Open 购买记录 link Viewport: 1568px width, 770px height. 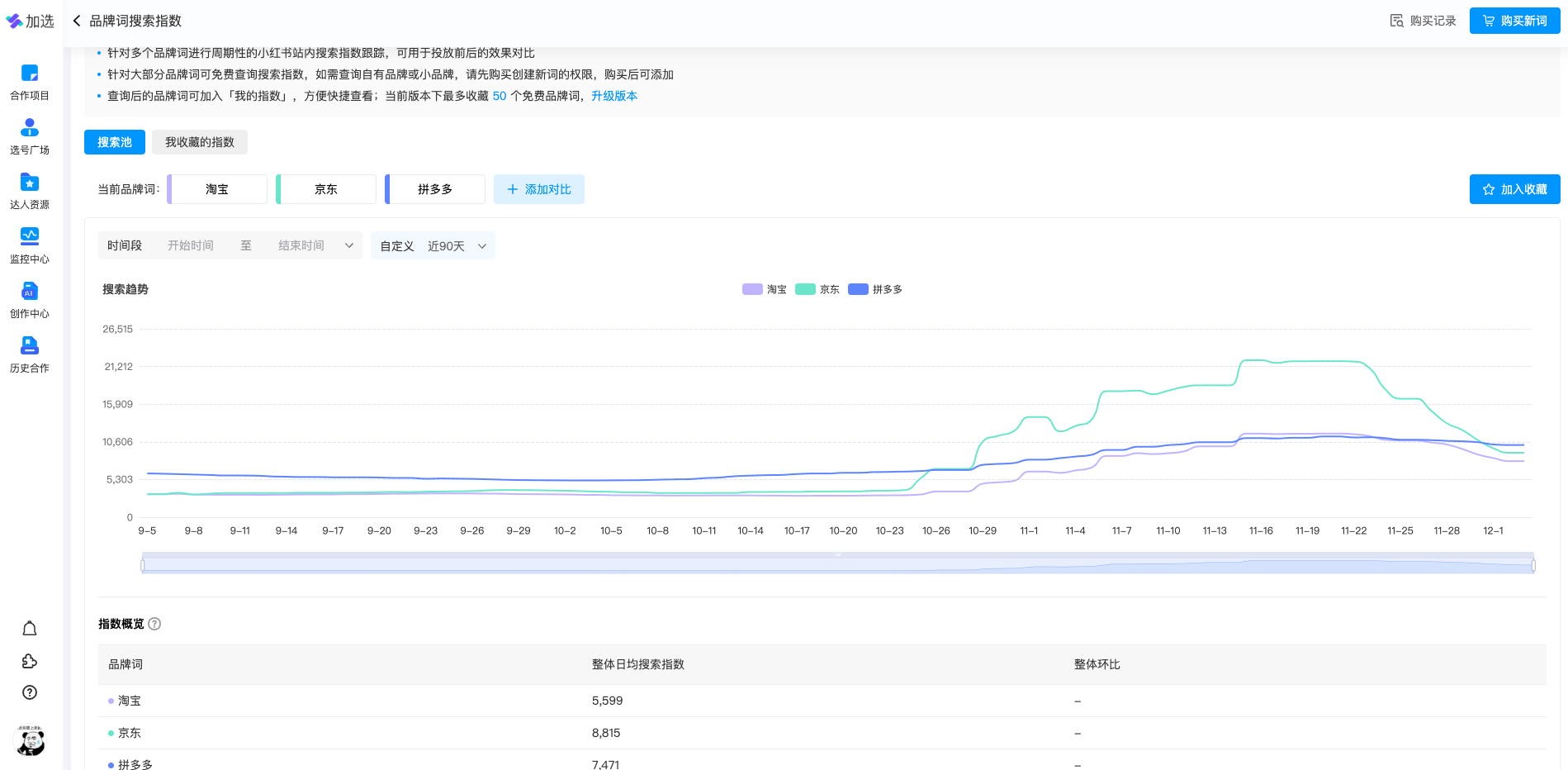coord(1433,21)
